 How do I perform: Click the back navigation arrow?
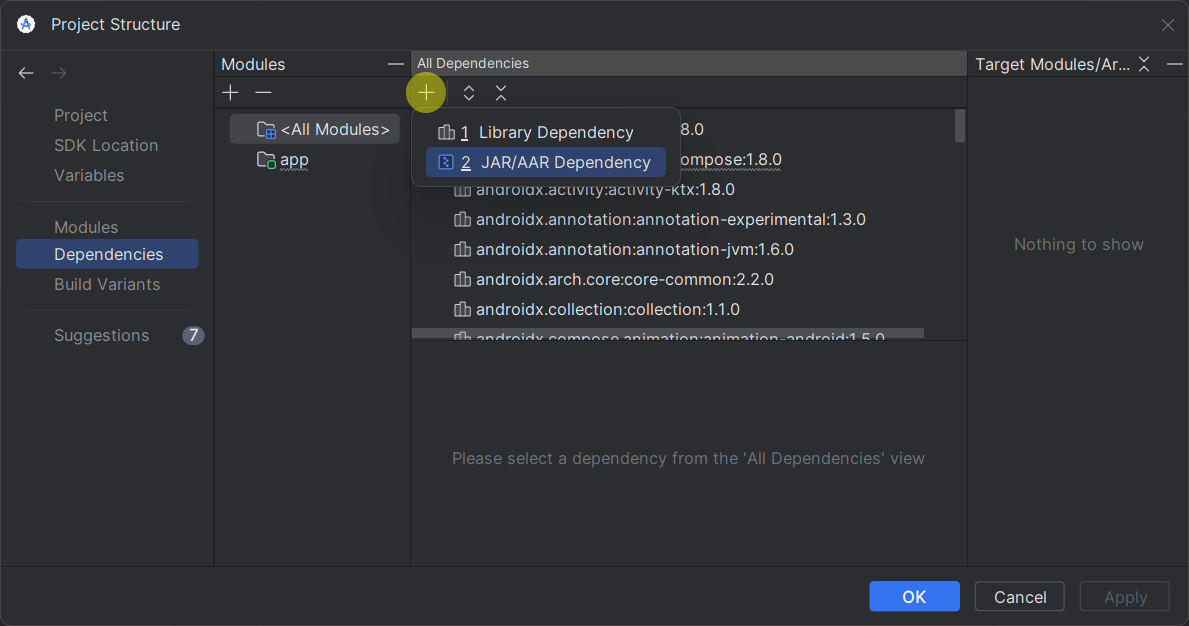click(x=26, y=72)
